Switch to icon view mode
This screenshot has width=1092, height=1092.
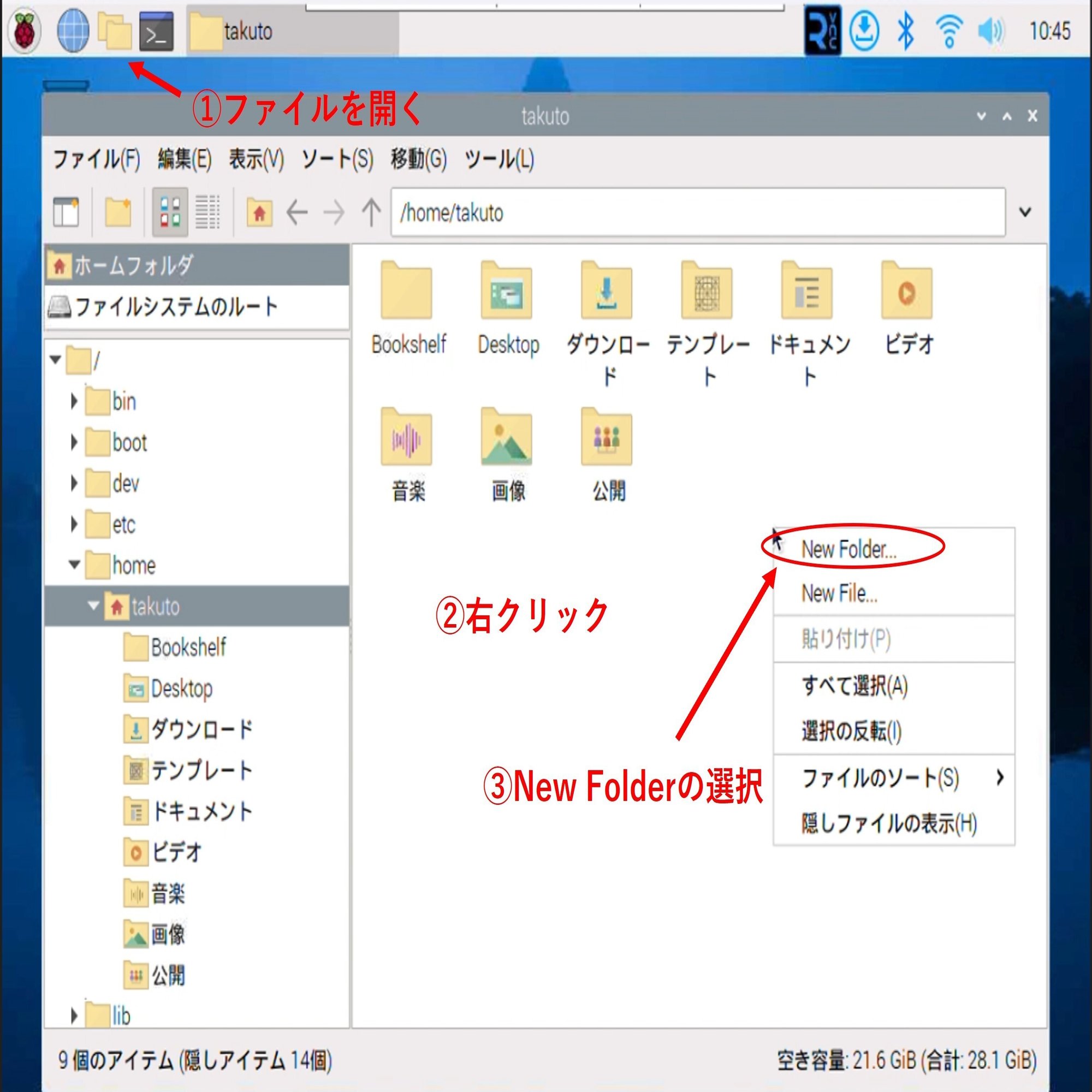coord(171,212)
